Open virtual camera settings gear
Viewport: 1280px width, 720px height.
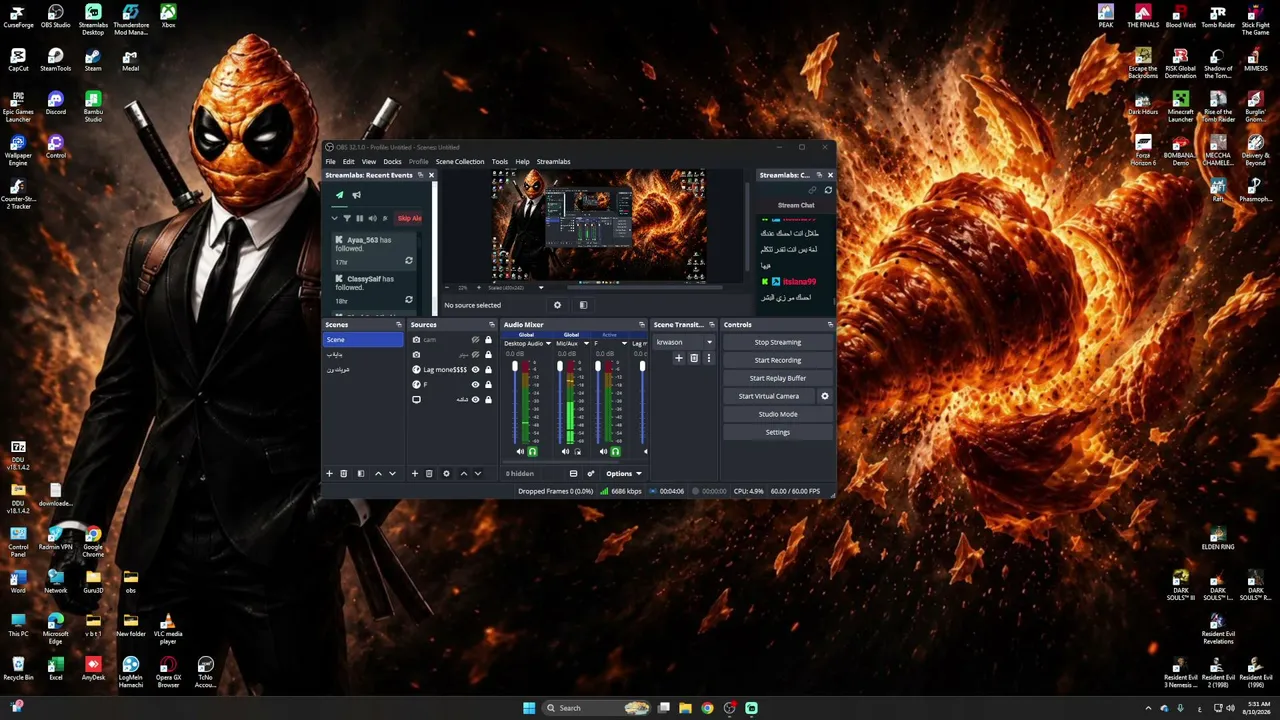point(825,396)
